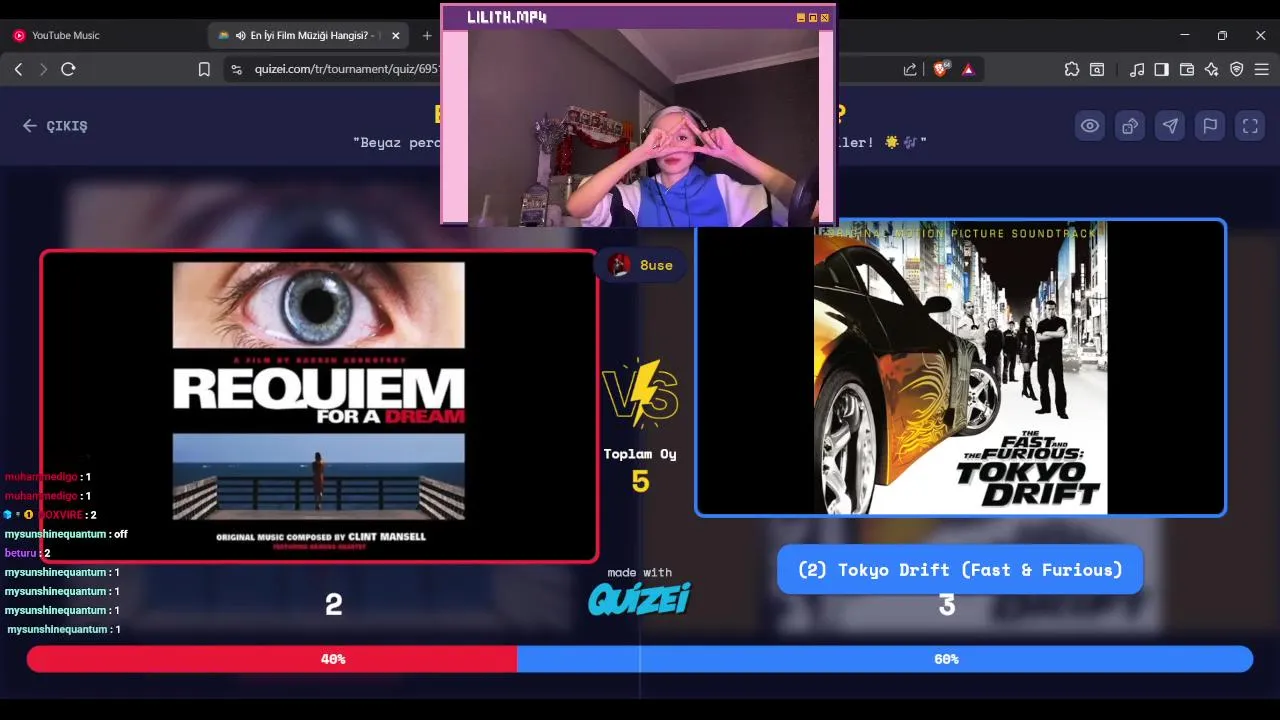1280x720 pixels.
Task: Vote for Requiem for a Dream cover
Action: pyautogui.click(x=319, y=406)
